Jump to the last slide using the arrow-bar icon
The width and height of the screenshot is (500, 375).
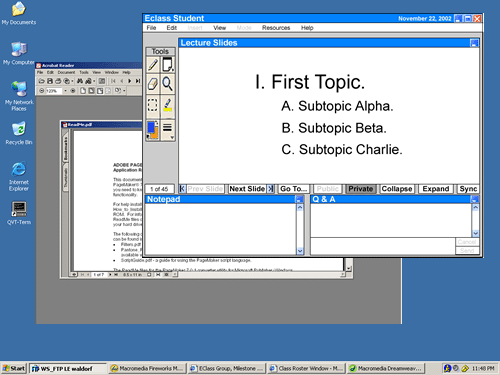point(271,189)
